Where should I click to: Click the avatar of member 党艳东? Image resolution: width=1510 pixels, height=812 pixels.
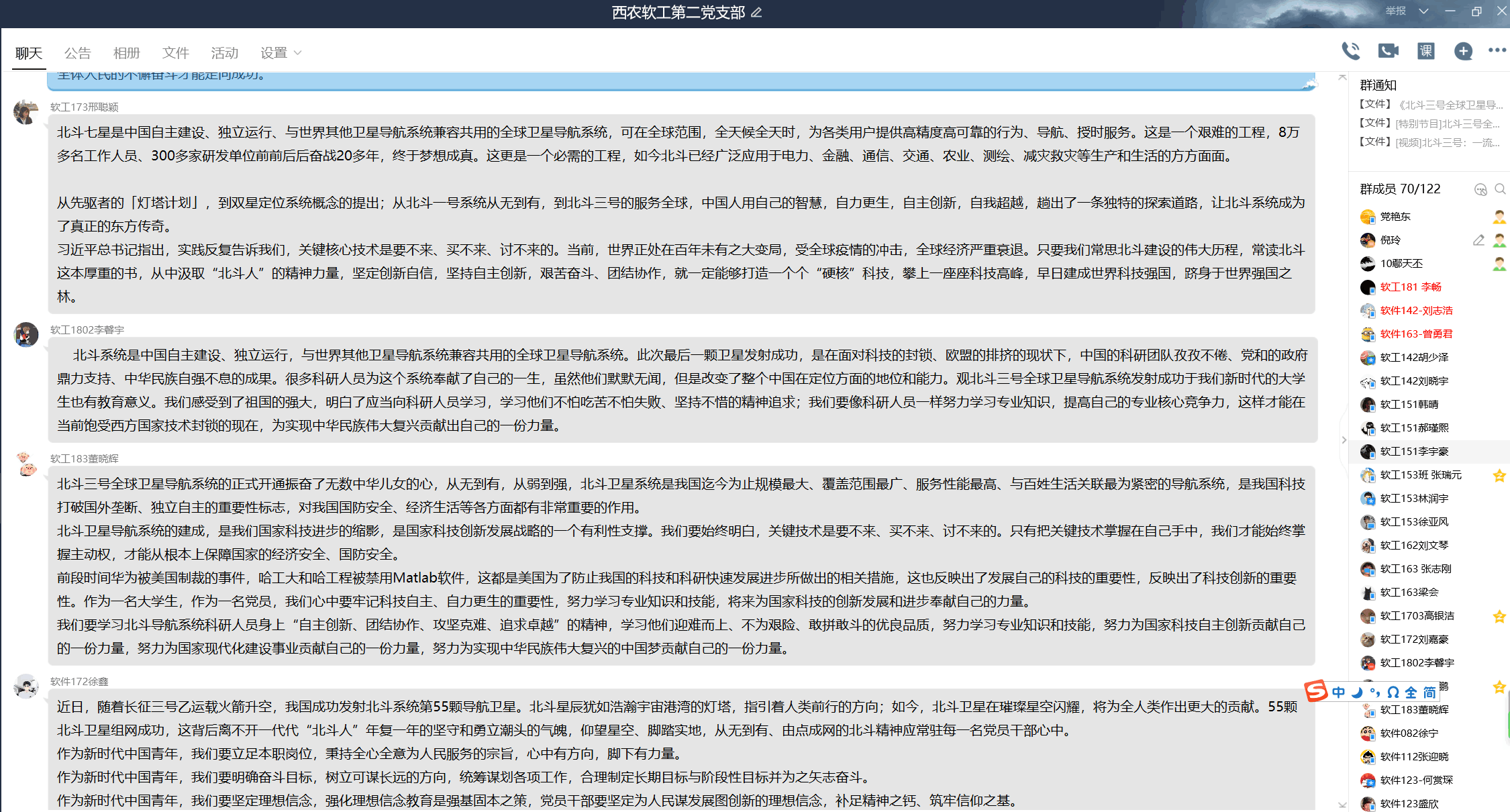click(1367, 216)
